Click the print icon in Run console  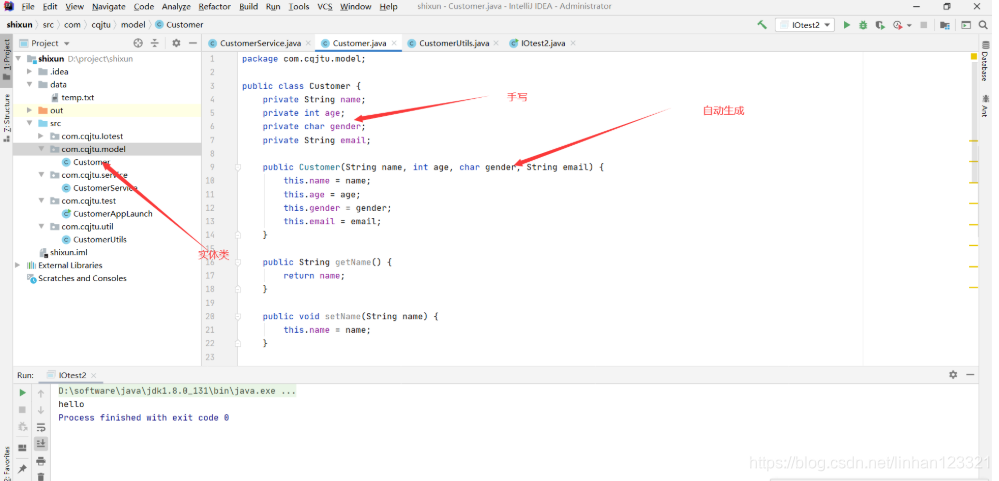tap(41, 461)
